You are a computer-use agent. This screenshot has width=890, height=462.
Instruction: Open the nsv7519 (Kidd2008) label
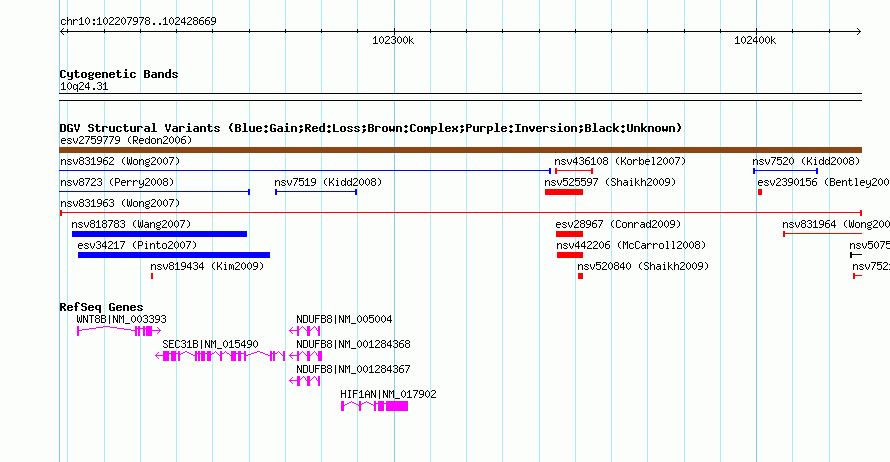click(x=328, y=182)
